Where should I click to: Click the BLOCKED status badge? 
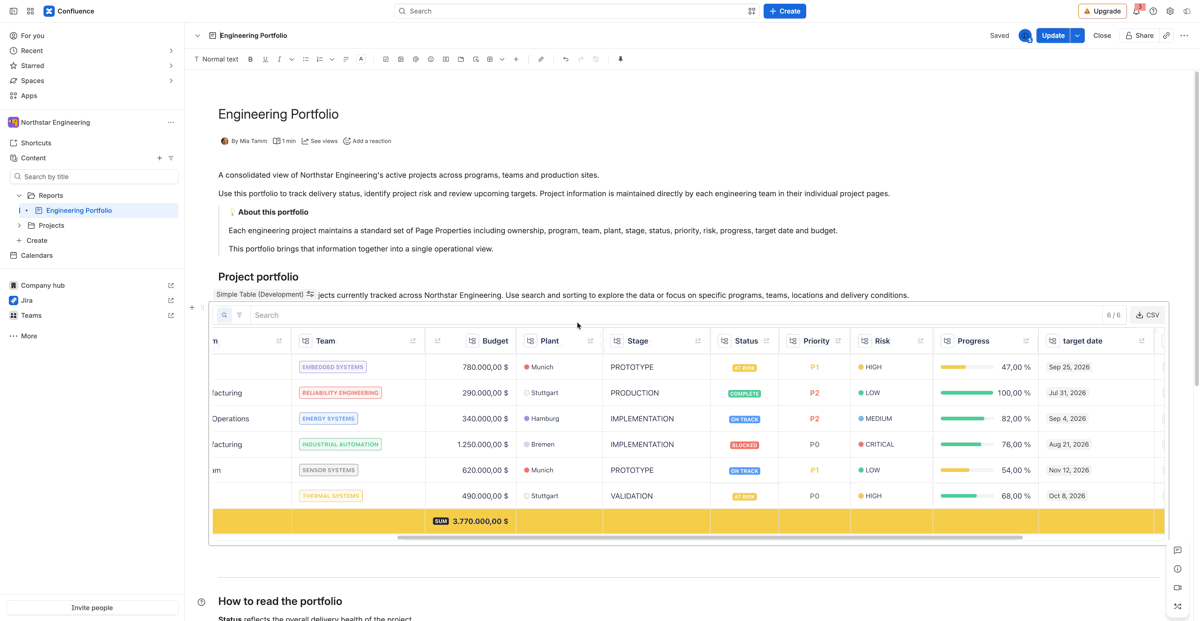point(744,445)
